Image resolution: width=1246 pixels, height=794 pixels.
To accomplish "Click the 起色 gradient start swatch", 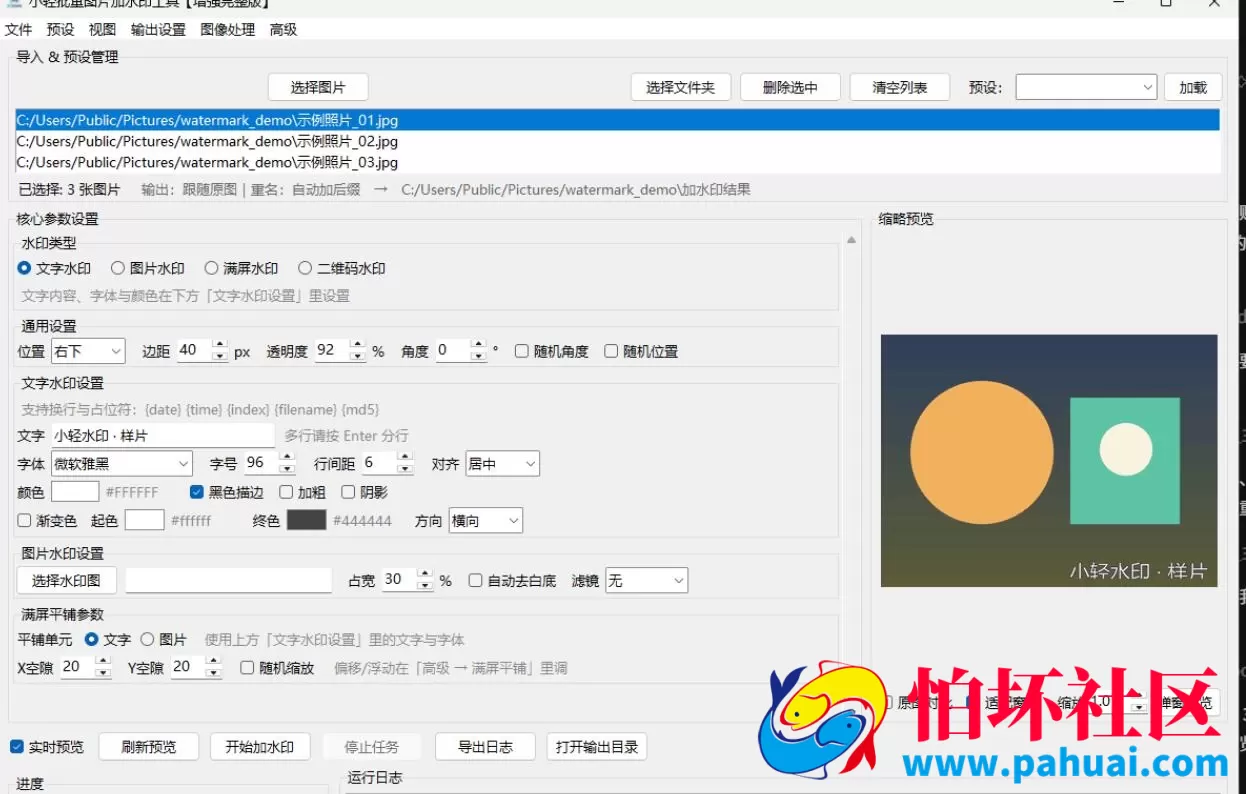I will point(144,520).
